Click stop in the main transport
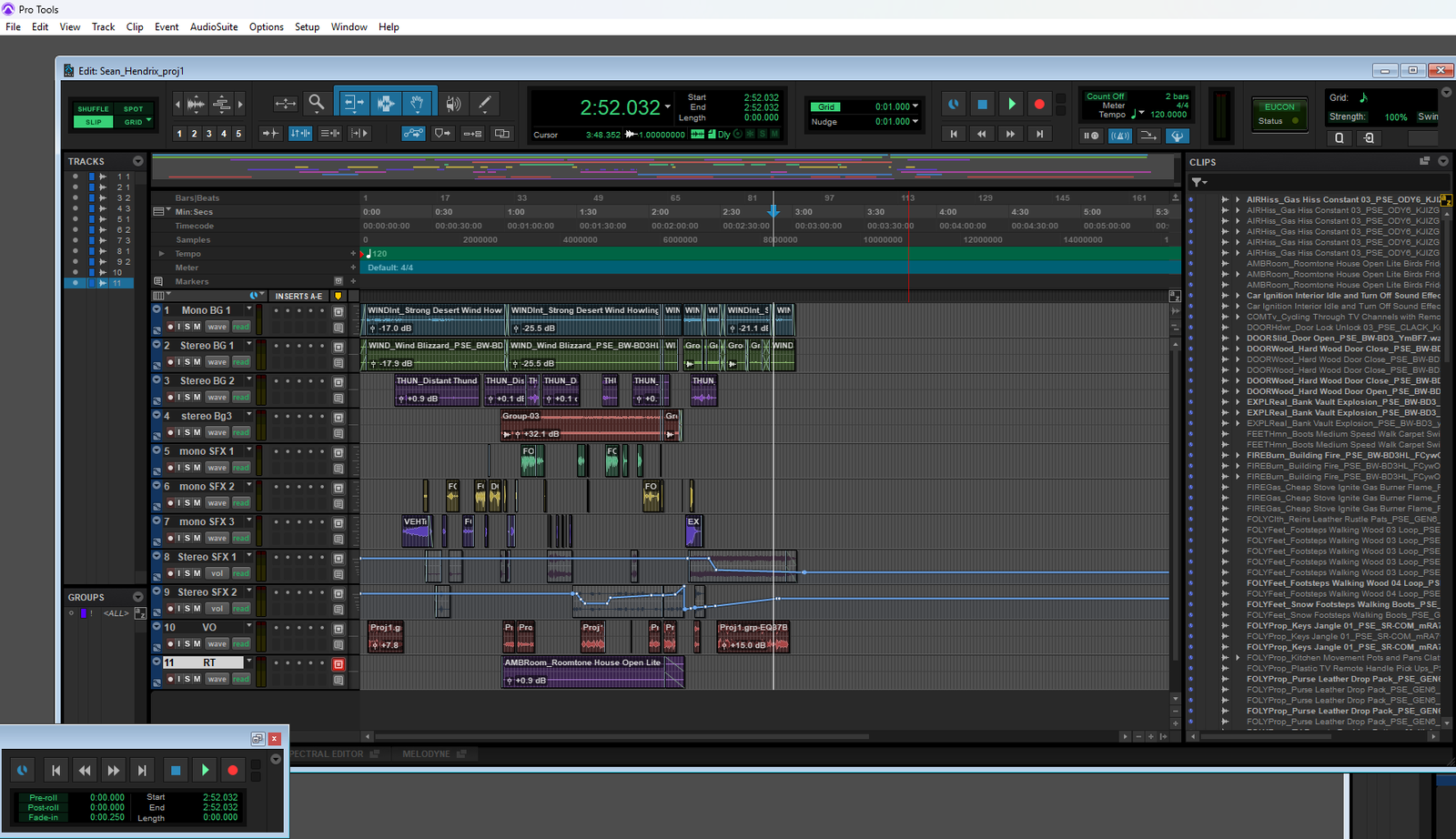 point(982,104)
